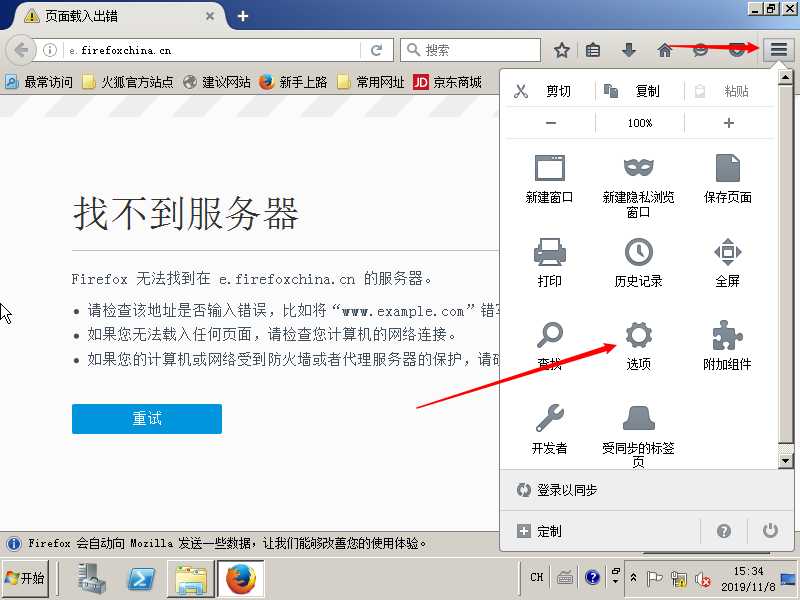Click the back navigation arrow
Viewport: 800px width, 600px height.
pyautogui.click(x=21, y=50)
